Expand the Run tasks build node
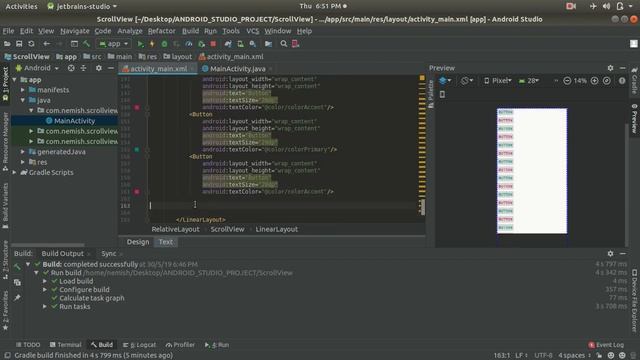The height and width of the screenshot is (360, 640). [x=45, y=306]
